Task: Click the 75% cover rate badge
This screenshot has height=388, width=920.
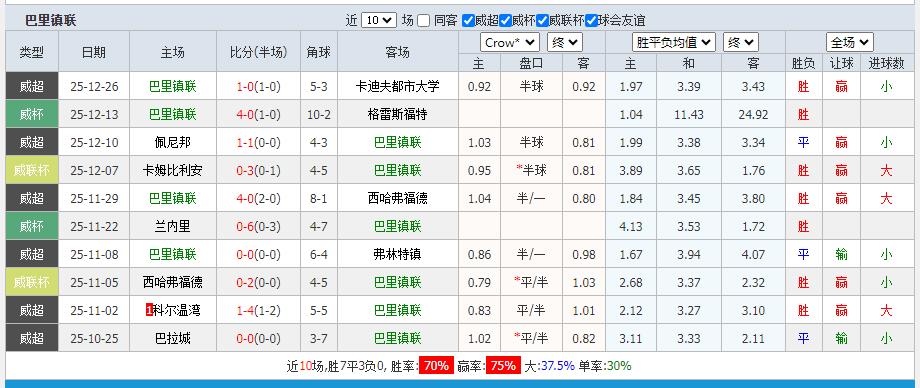Action: pyautogui.click(x=503, y=366)
